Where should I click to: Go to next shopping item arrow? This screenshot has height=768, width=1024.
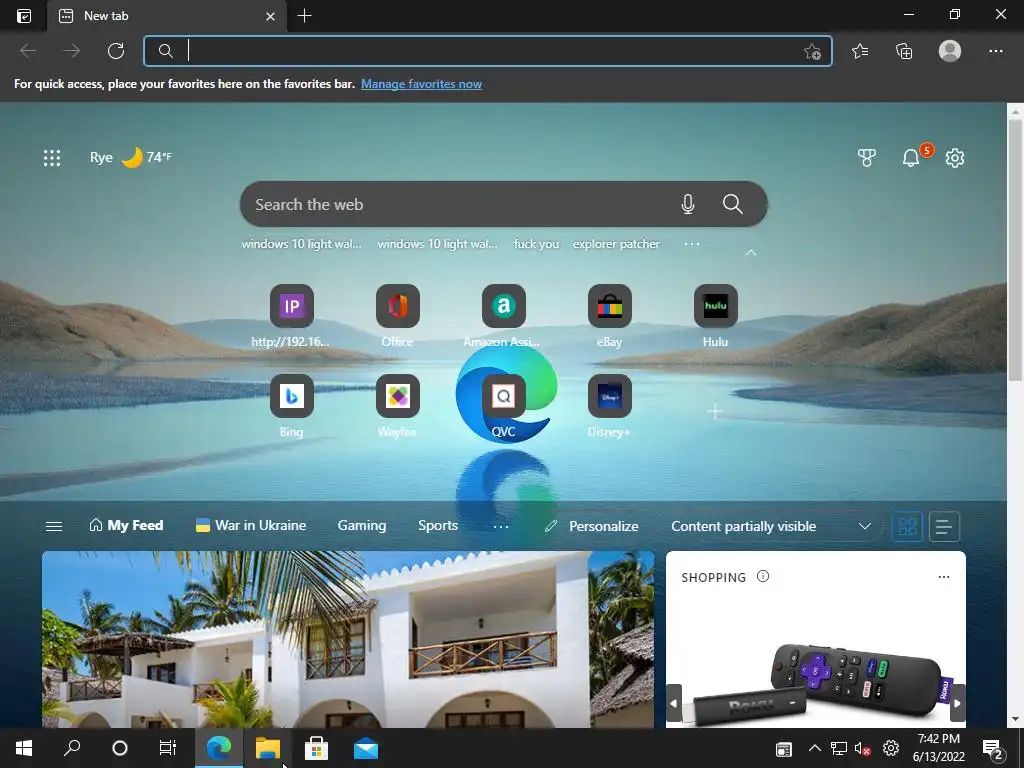pyautogui.click(x=957, y=703)
